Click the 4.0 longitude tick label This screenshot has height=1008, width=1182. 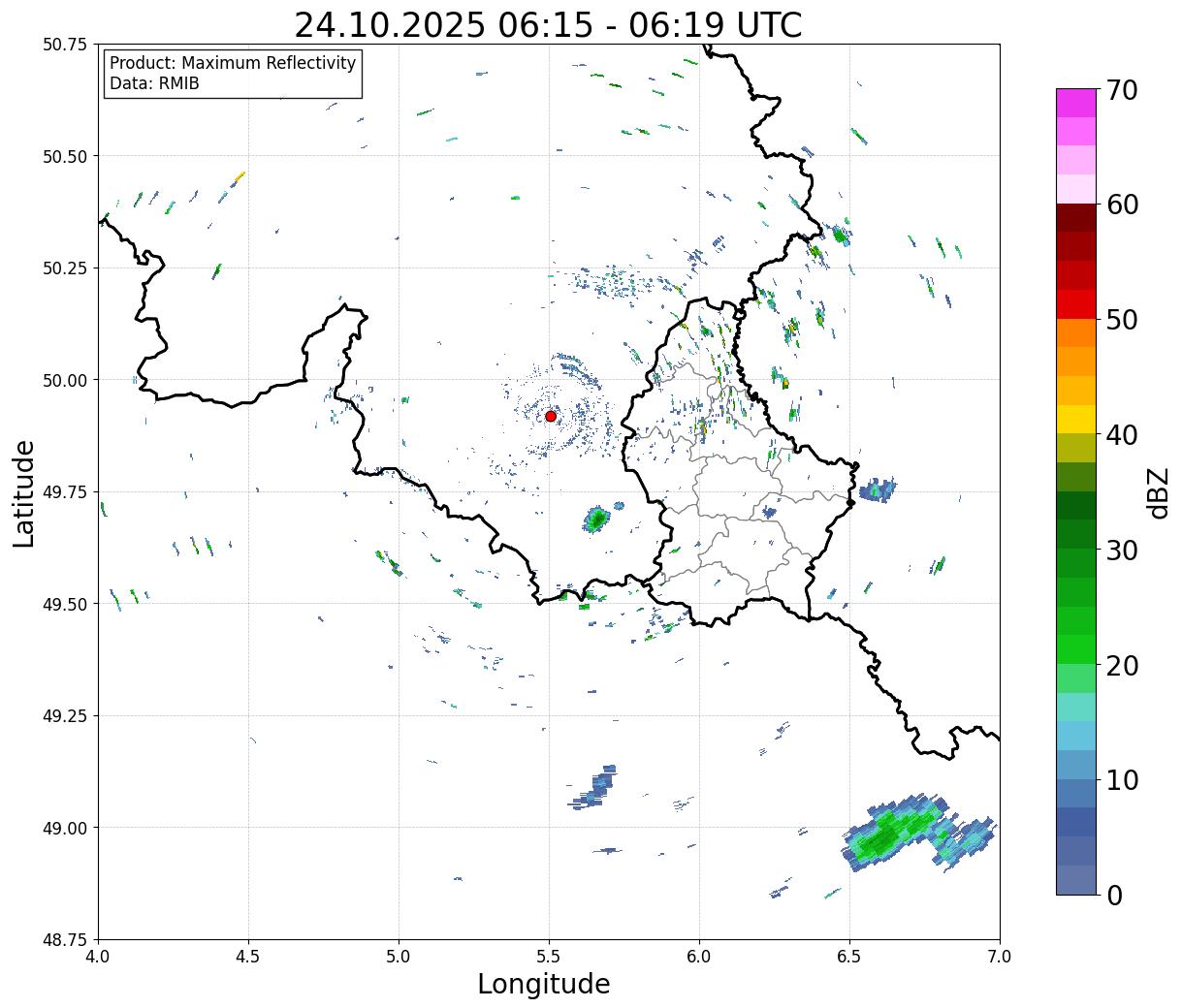click(x=98, y=957)
